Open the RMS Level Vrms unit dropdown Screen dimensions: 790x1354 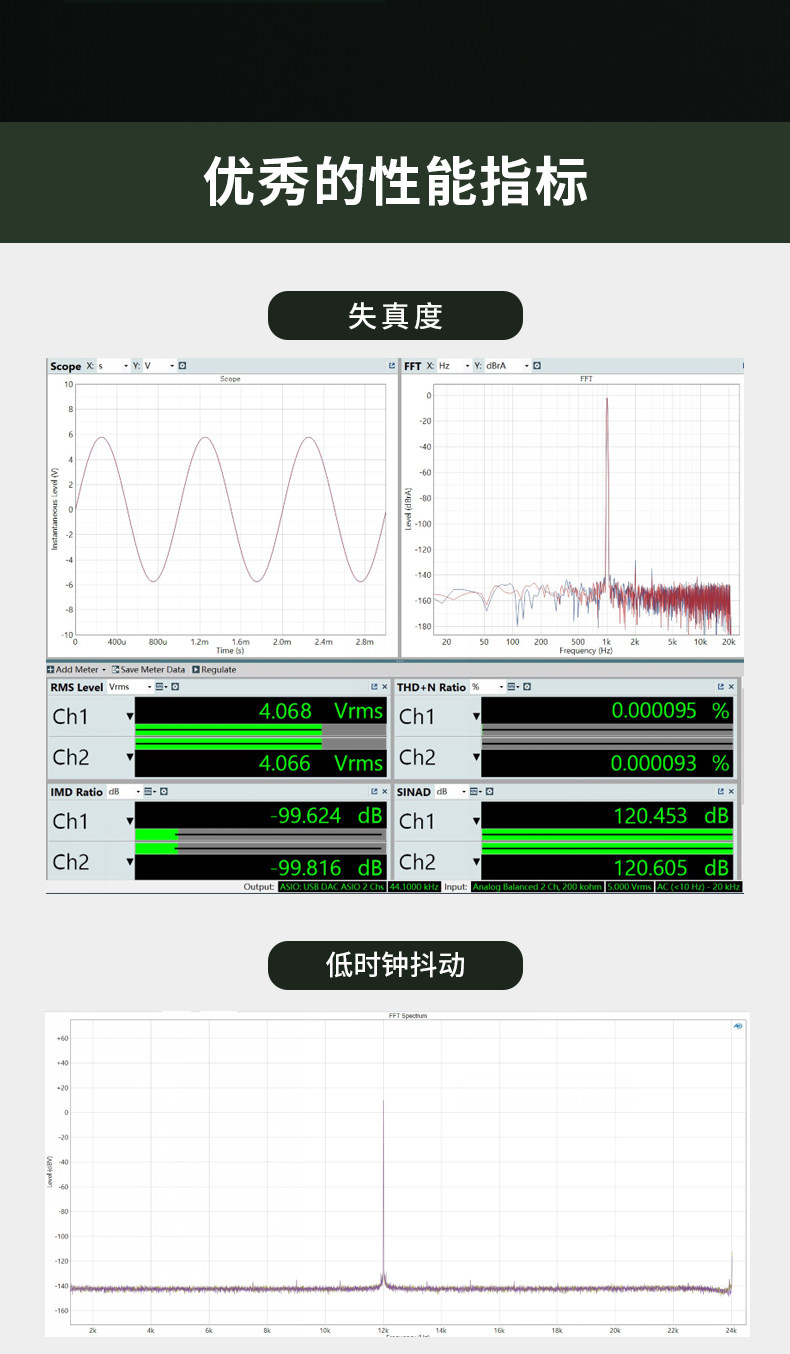pyautogui.click(x=130, y=687)
